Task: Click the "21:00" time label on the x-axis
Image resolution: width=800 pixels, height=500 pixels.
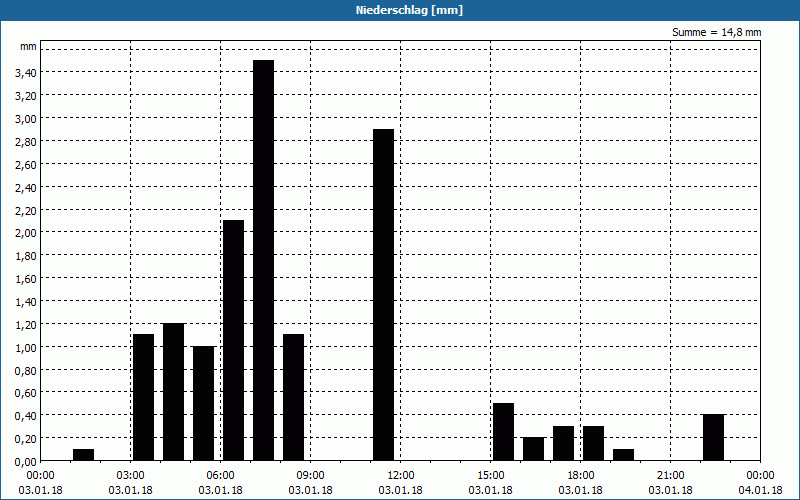Action: click(x=670, y=476)
